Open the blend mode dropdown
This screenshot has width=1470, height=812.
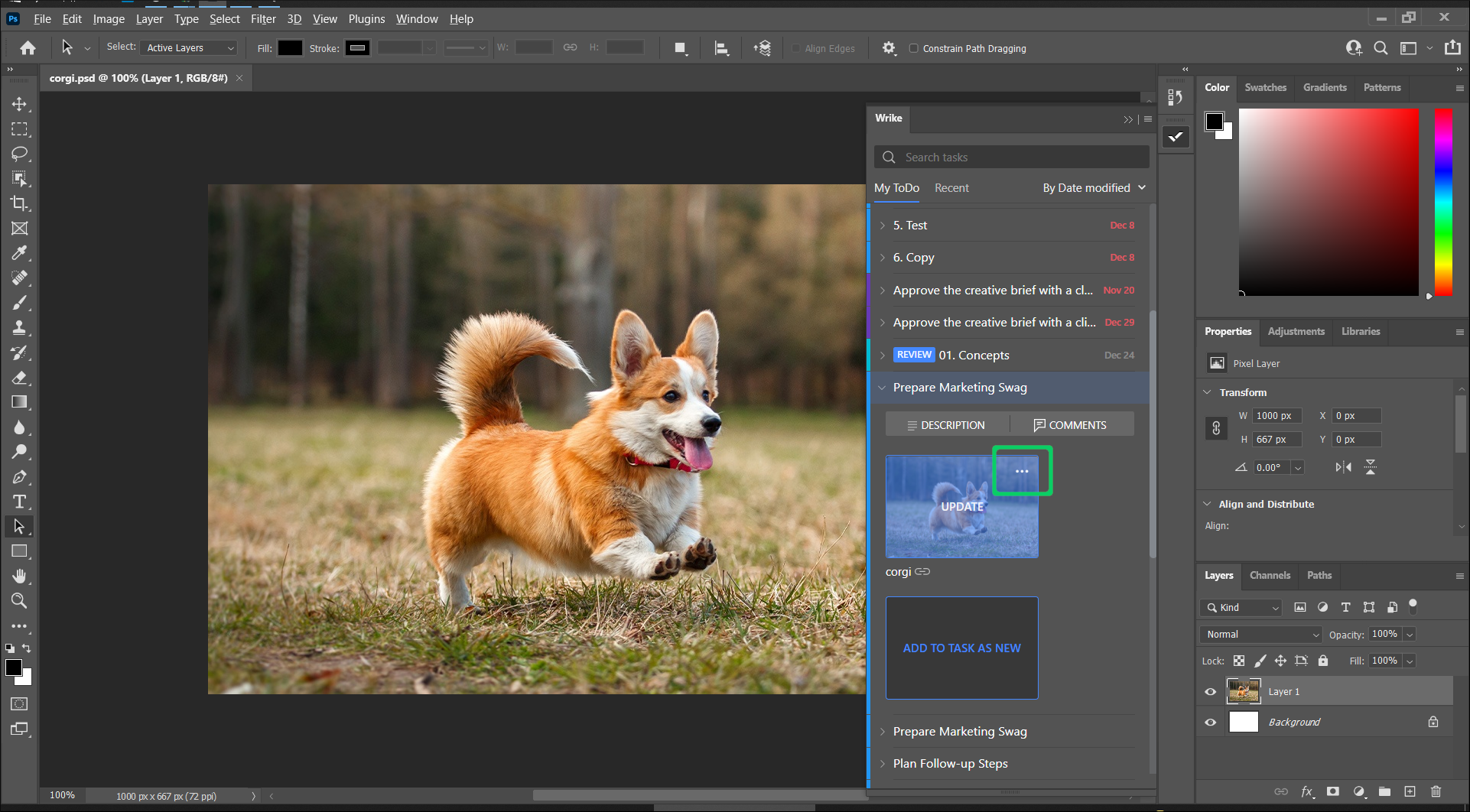point(1259,634)
